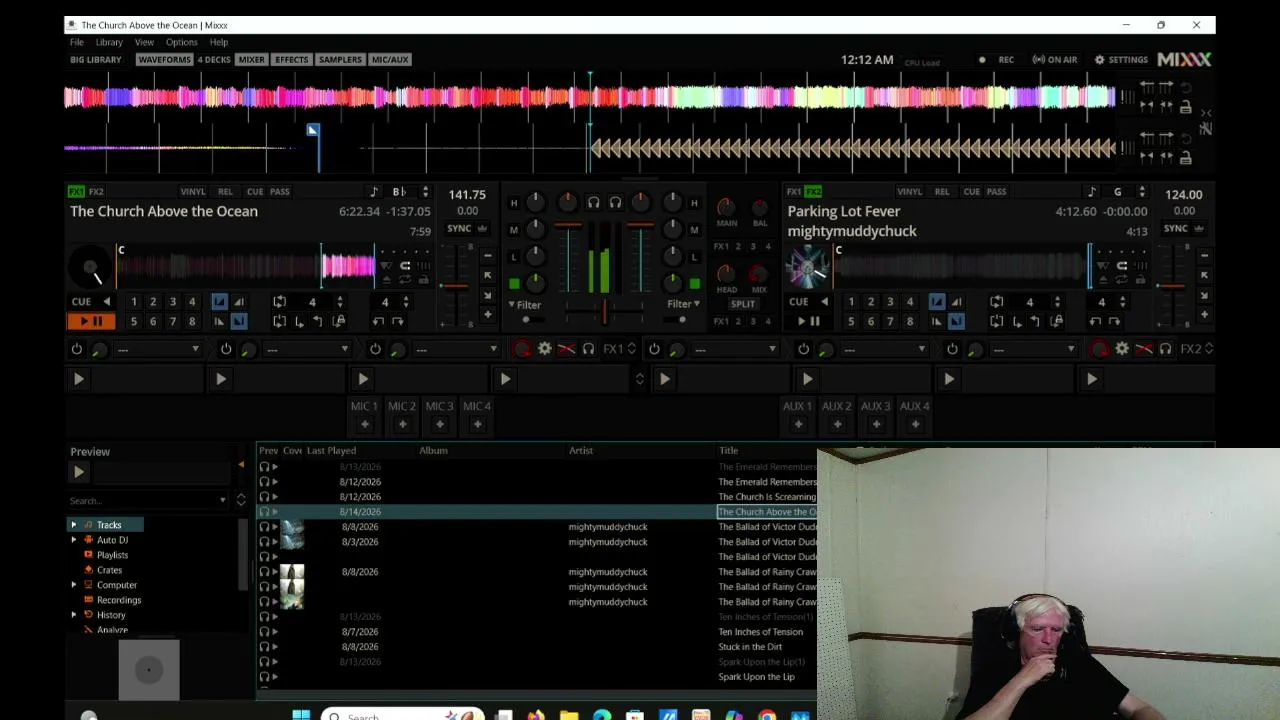Screen dimensions: 1280x720
Task: Expand the History tree node
Action: coord(73,615)
